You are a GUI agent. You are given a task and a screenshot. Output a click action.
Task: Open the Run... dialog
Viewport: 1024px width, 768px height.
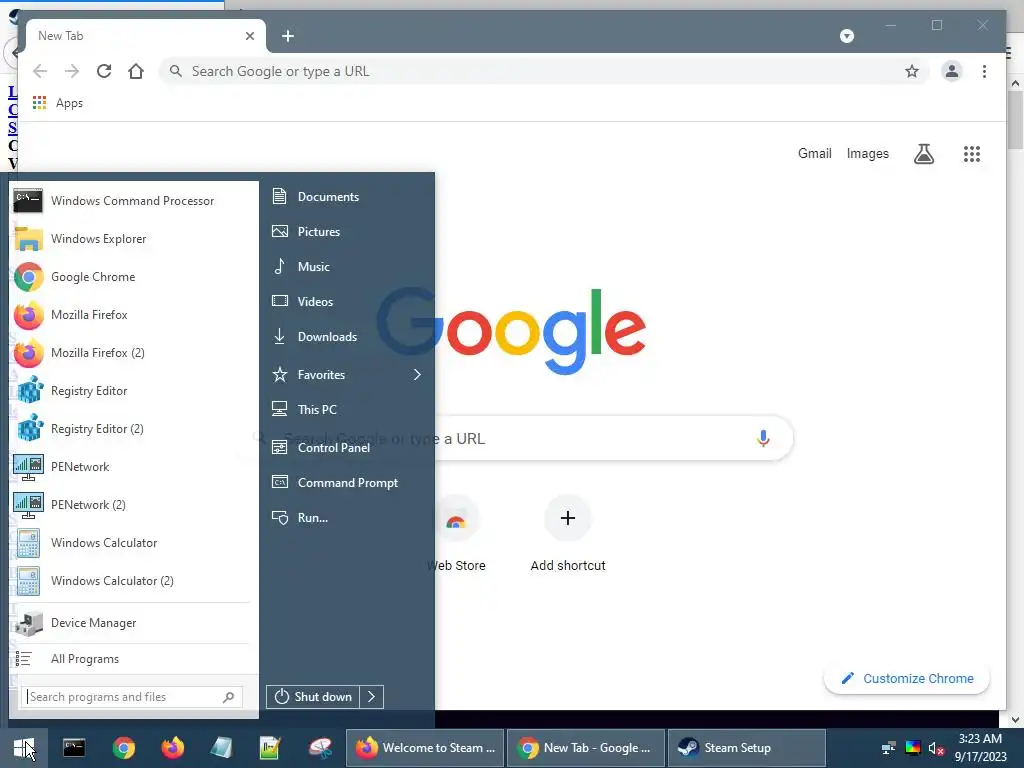click(x=347, y=518)
